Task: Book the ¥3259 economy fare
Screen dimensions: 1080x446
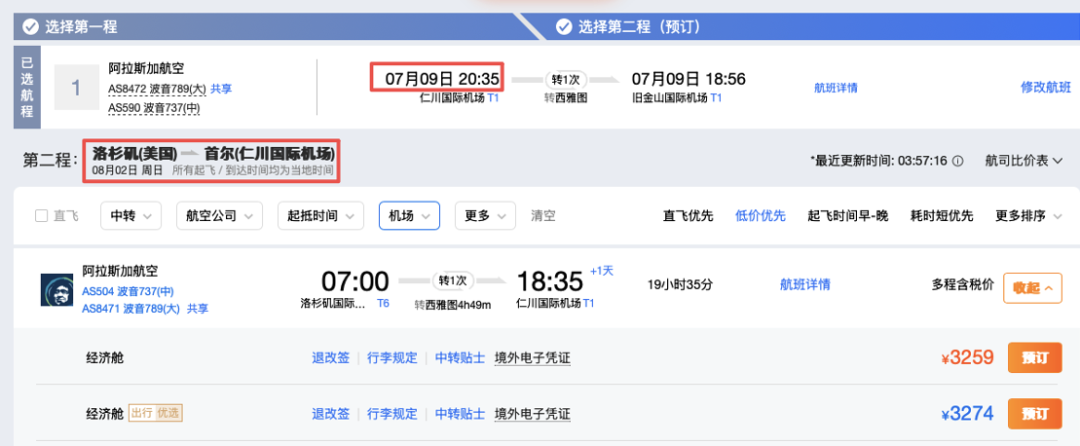Action: pos(1035,358)
